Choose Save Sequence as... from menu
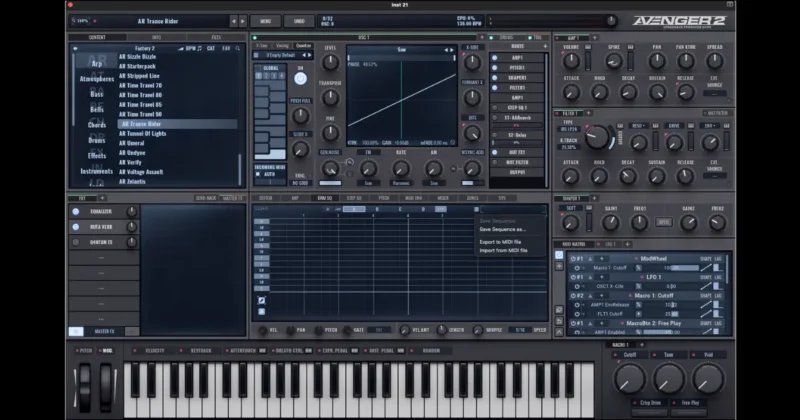The width and height of the screenshot is (800, 420). [x=502, y=230]
